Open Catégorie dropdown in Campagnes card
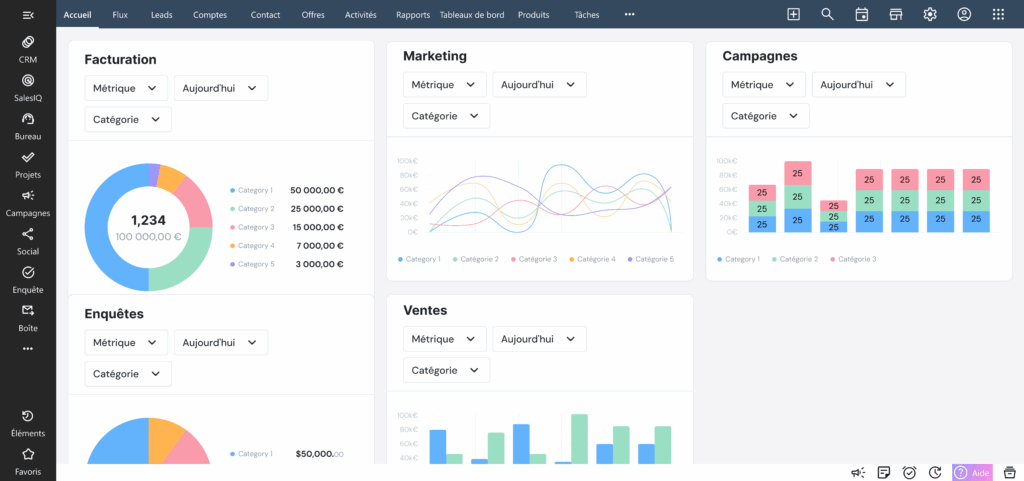The image size is (1024, 481). (x=766, y=116)
